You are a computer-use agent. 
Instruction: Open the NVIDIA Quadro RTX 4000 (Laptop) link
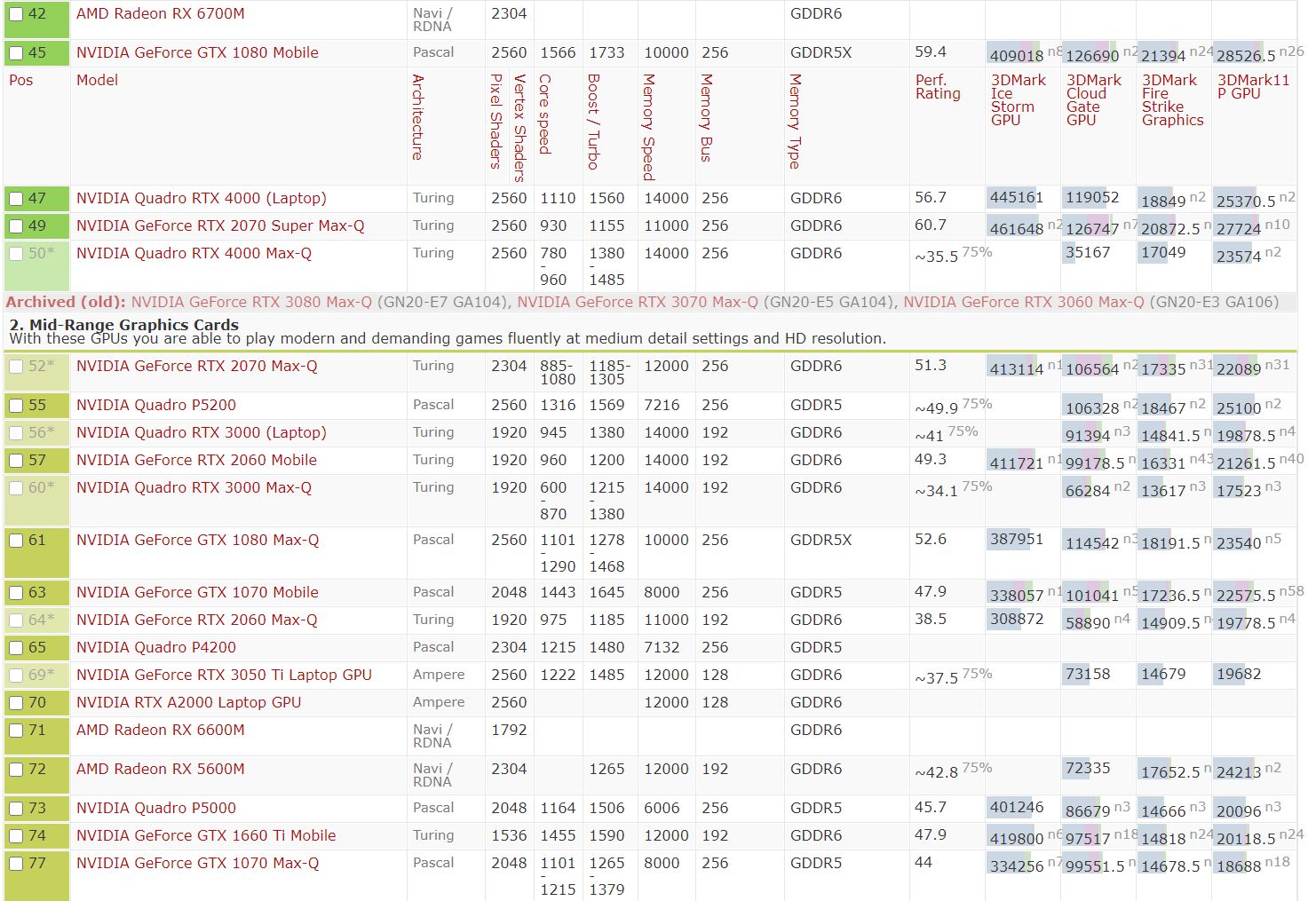click(201, 199)
